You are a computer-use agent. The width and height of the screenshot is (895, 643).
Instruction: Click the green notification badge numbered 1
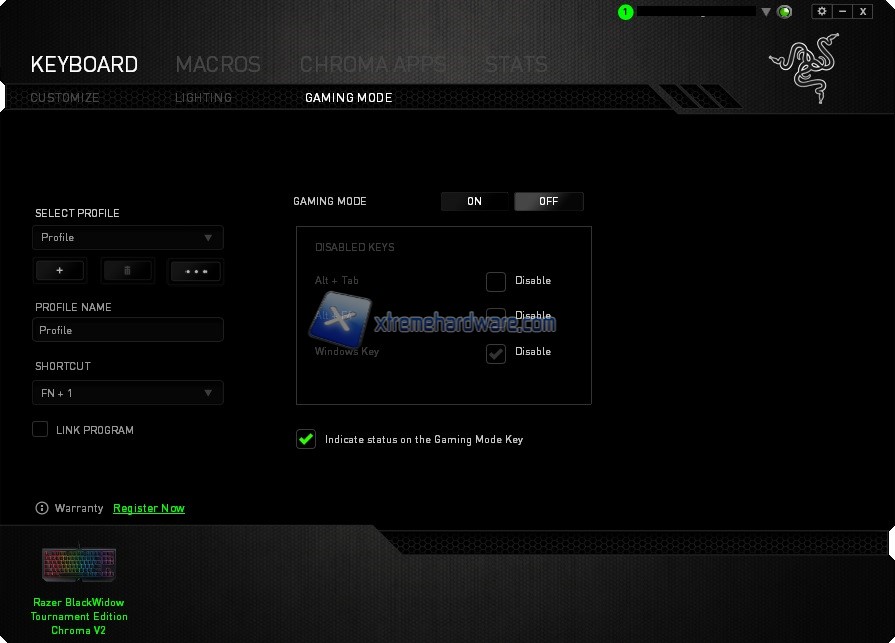click(626, 12)
